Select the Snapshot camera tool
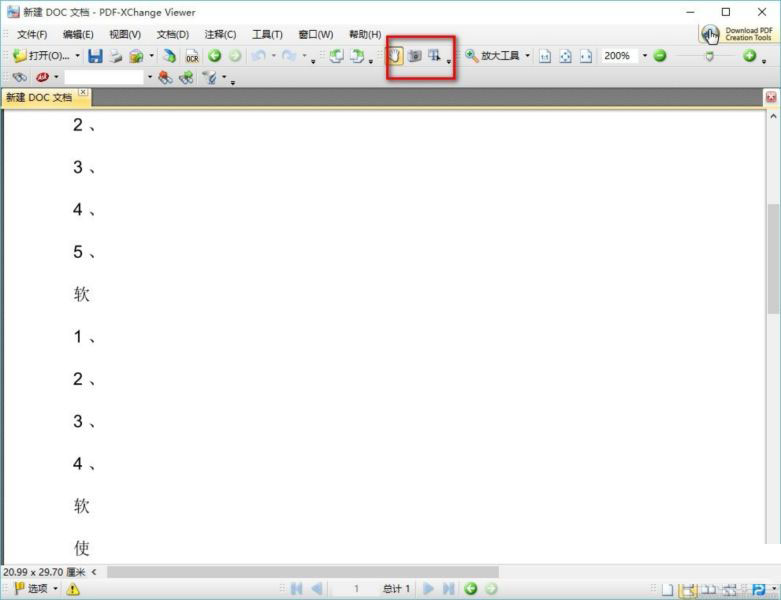The width and height of the screenshot is (781, 600). [414, 56]
